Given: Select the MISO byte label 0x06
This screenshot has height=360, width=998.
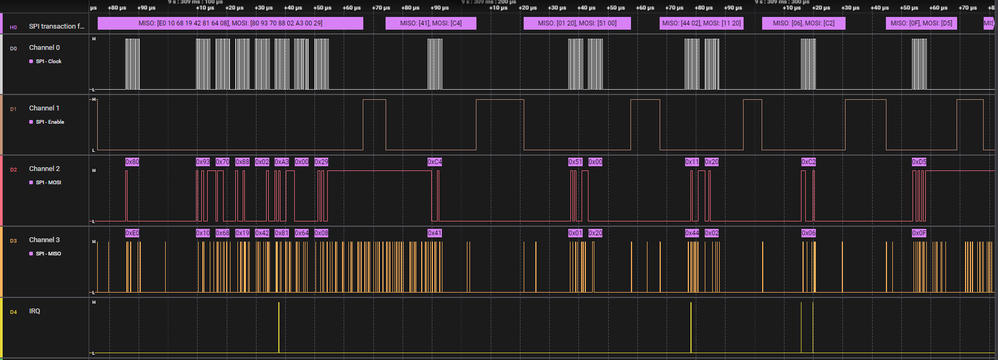Looking at the screenshot, I should coord(808,233).
